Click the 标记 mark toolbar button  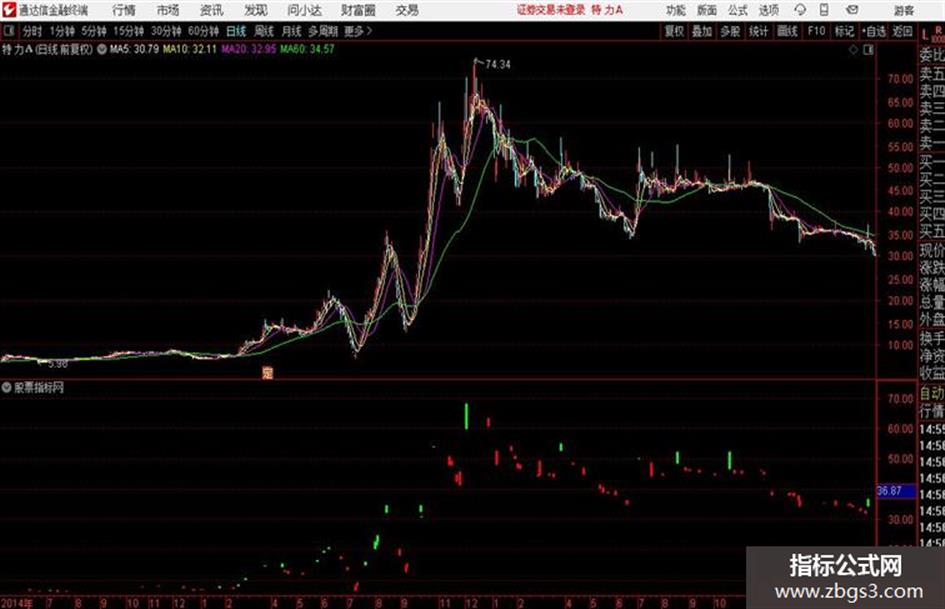[844, 31]
